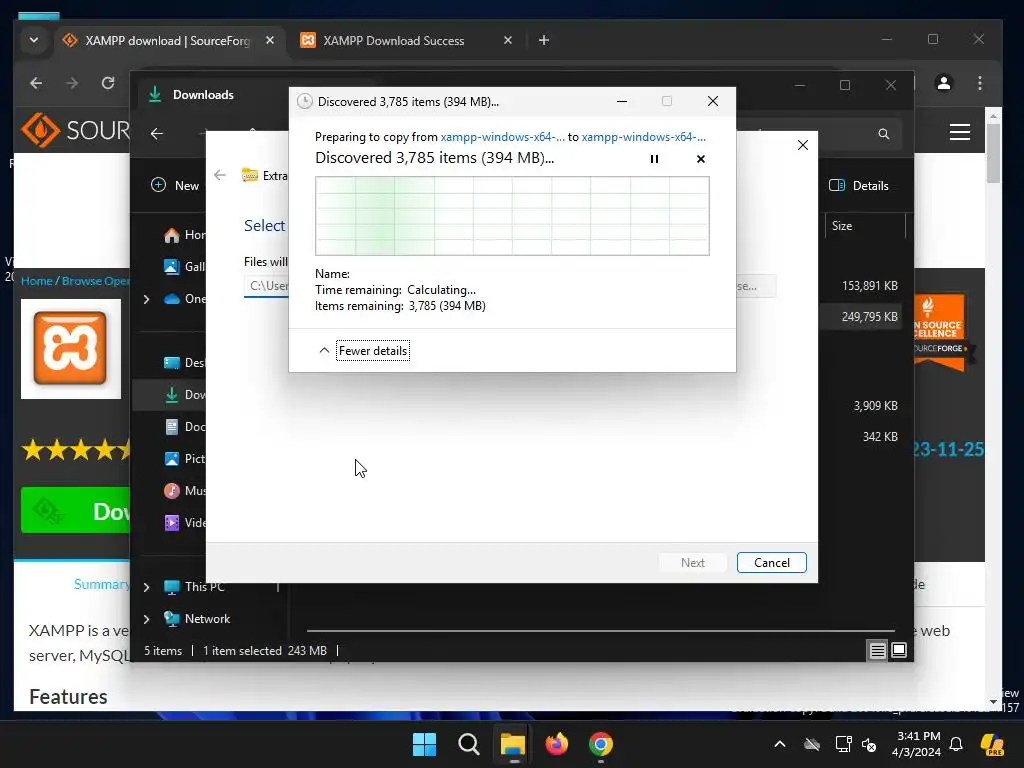
Task: Open SourceForge hamburger menu
Action: pyautogui.click(x=959, y=132)
